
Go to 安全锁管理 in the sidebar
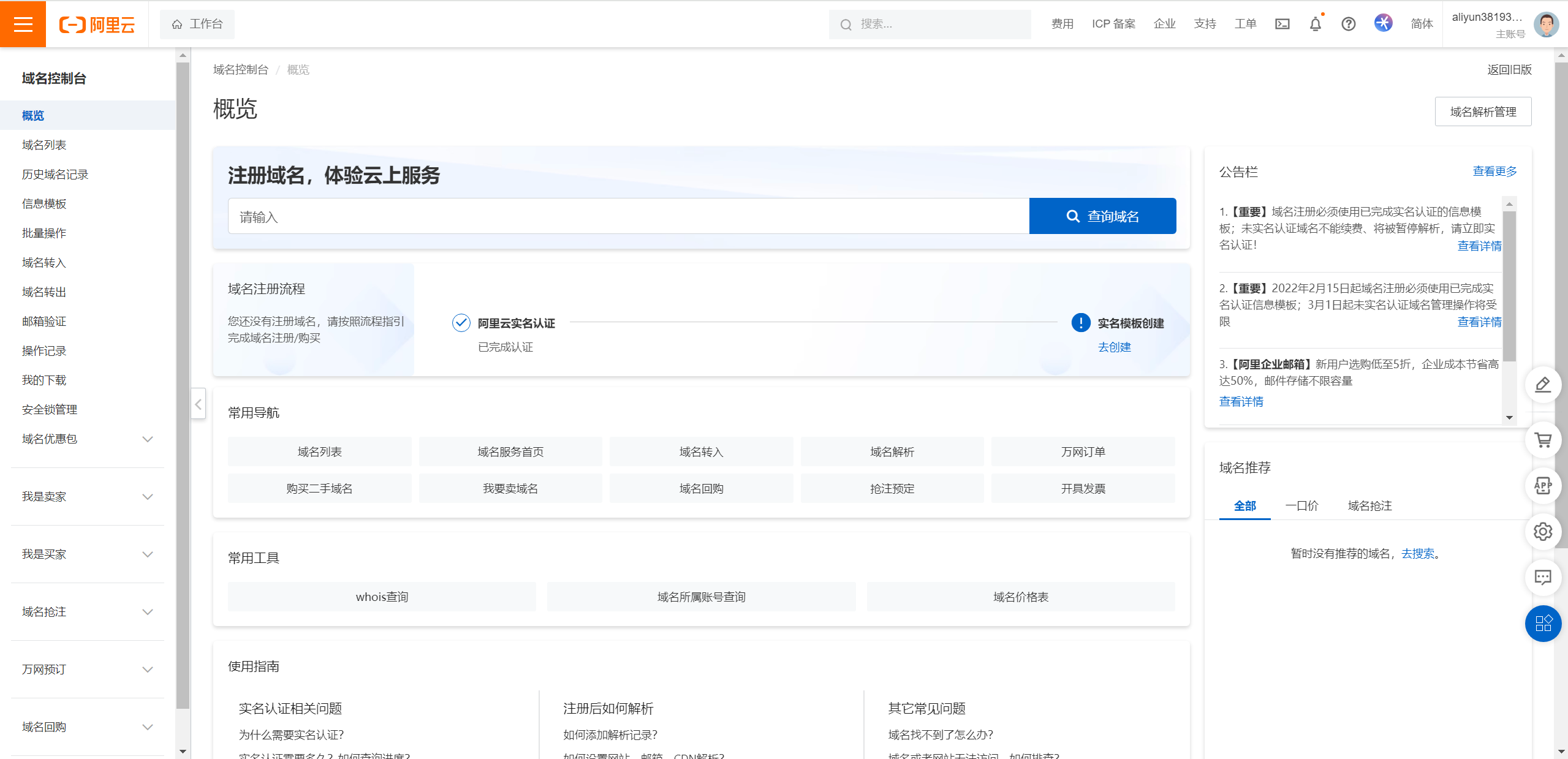point(50,410)
